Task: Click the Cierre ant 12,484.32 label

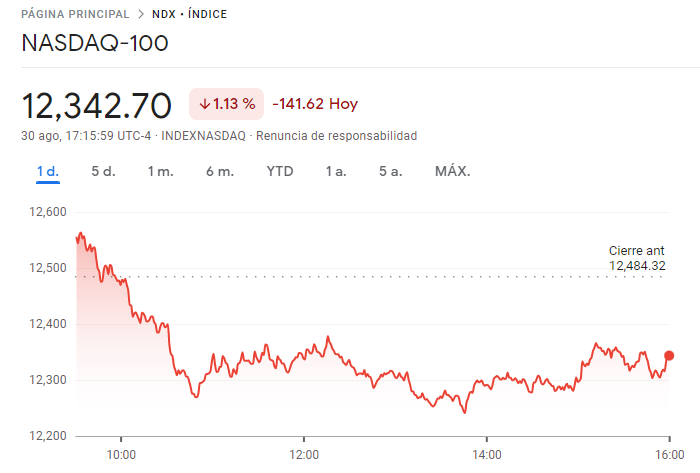Action: pos(636,258)
